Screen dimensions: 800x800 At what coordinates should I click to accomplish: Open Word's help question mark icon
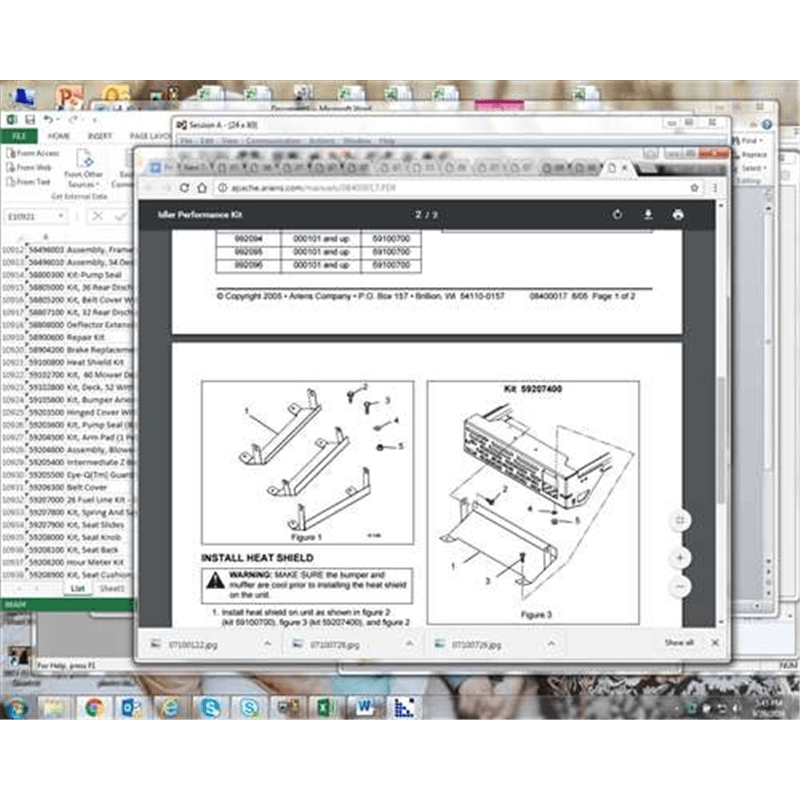pos(766,124)
